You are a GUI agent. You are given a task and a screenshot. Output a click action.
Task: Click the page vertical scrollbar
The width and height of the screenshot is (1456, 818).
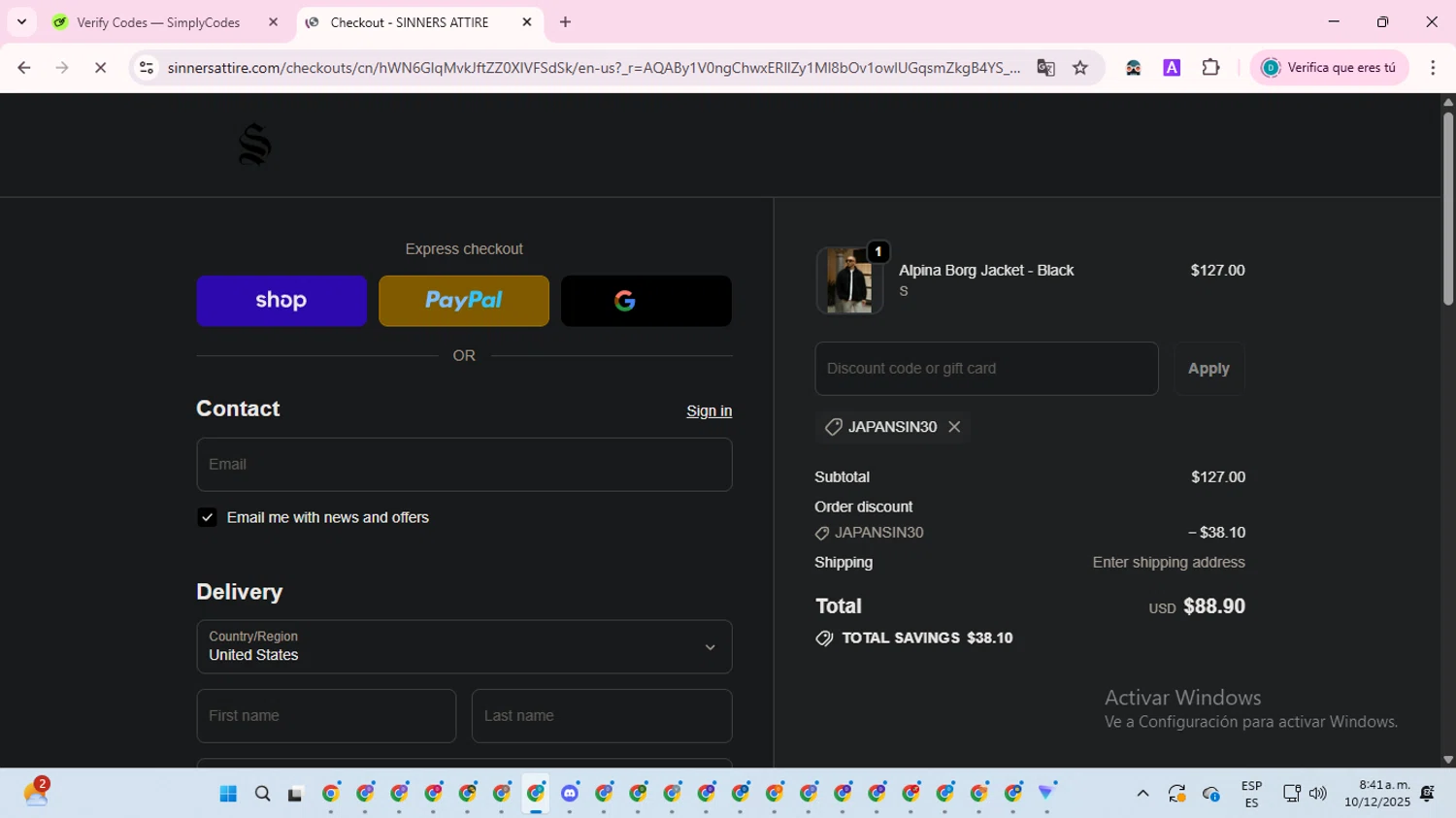(1448, 210)
